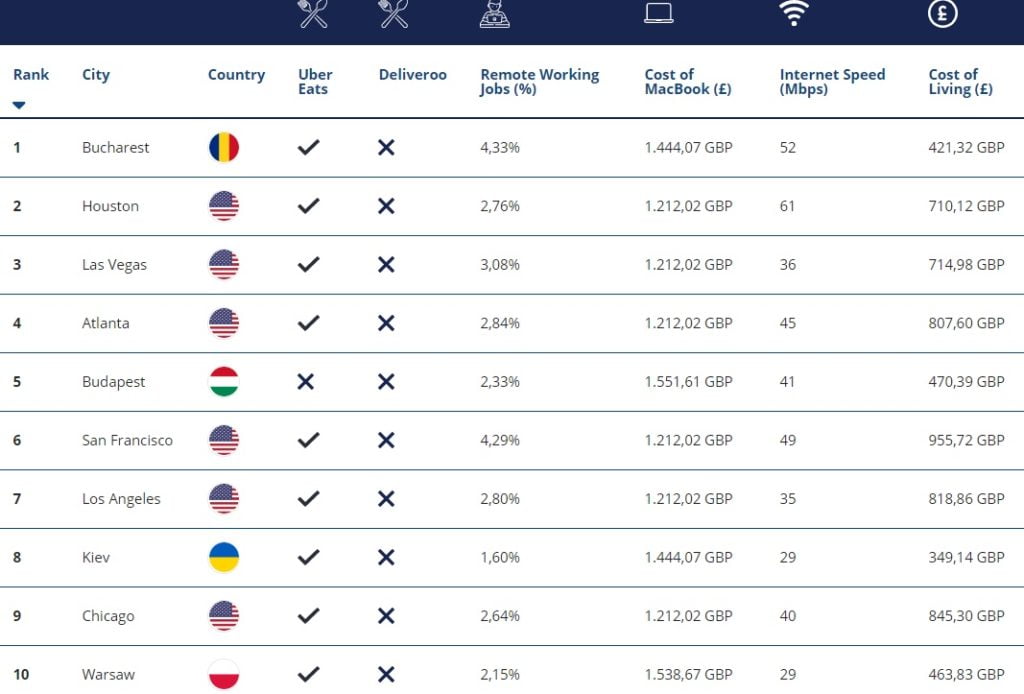Click the cutlery icon above Deliveroo
Screen dimensions: 1024x694
click(x=394, y=14)
